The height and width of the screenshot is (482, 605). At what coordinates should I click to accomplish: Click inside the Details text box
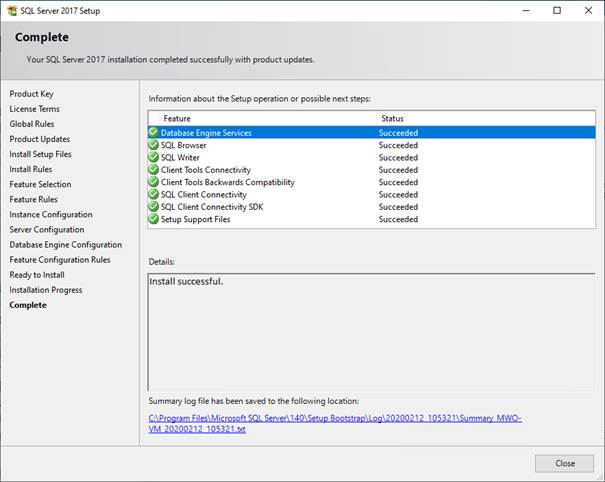371,332
